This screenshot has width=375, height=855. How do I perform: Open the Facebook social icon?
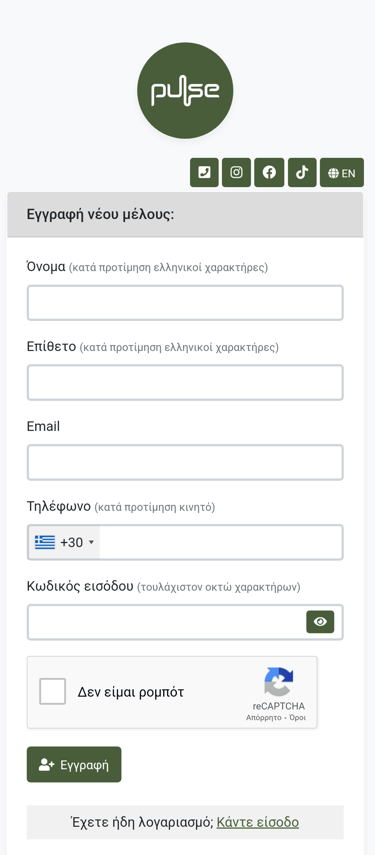tap(269, 172)
